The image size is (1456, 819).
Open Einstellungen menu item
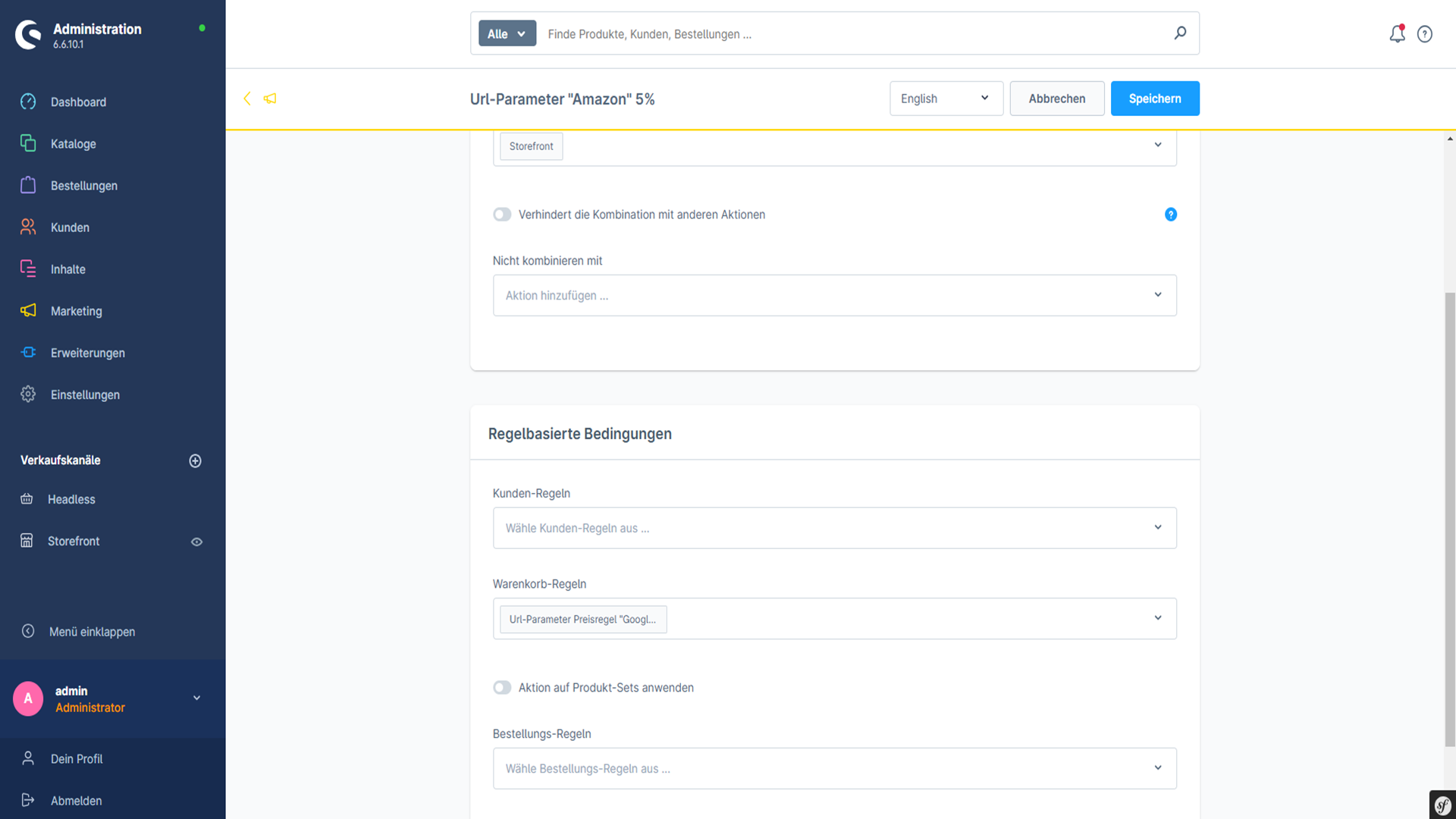pyautogui.click(x=85, y=394)
